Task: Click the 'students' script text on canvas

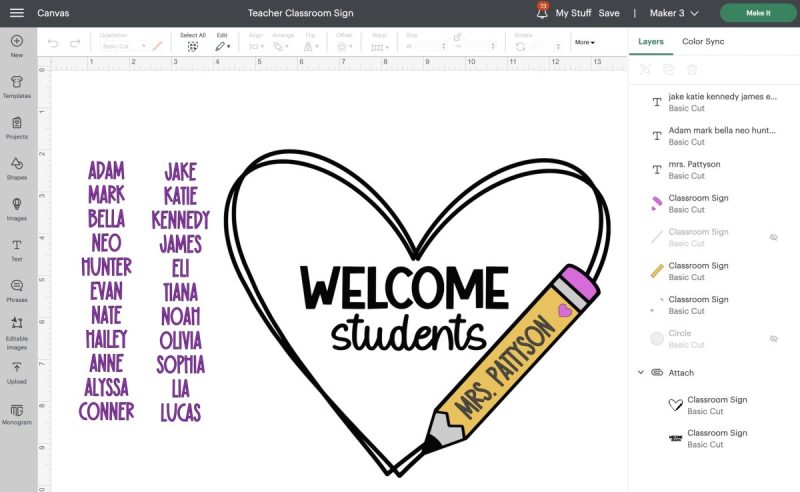Action: click(x=408, y=333)
